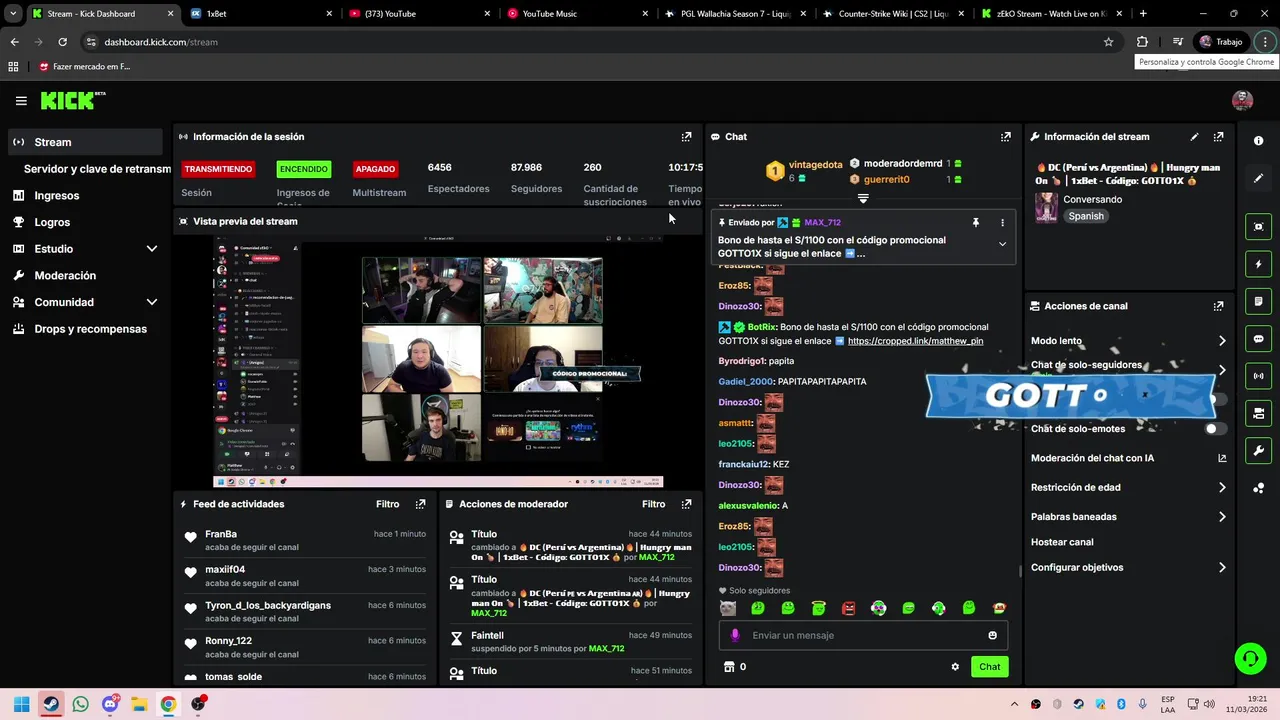Click the stream preview thumbnail

pyautogui.click(x=438, y=361)
